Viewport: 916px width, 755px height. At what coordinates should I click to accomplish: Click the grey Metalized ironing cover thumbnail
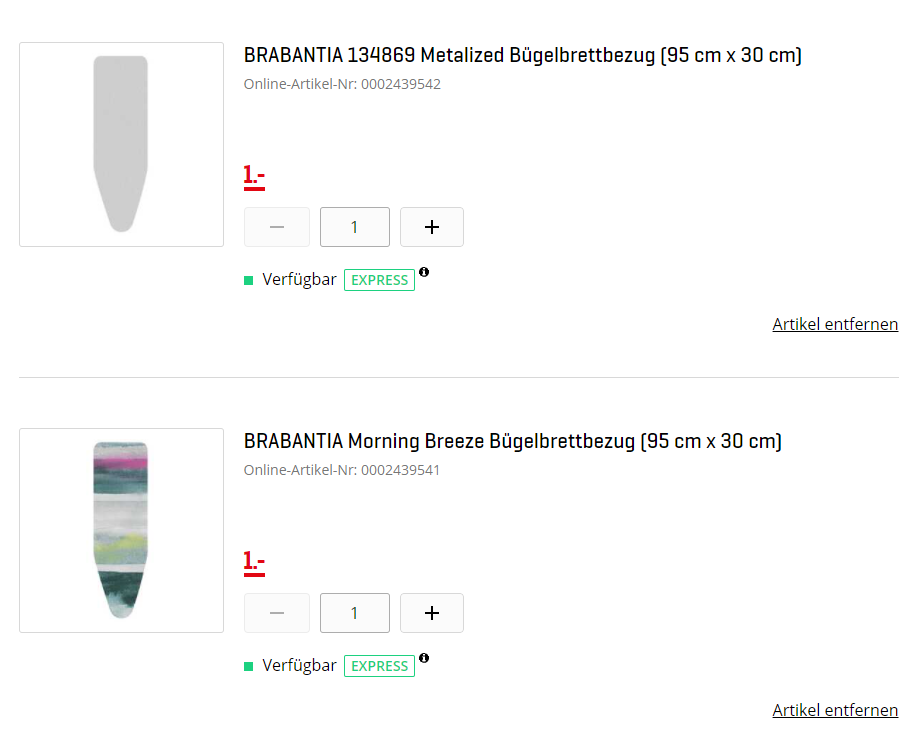121,144
